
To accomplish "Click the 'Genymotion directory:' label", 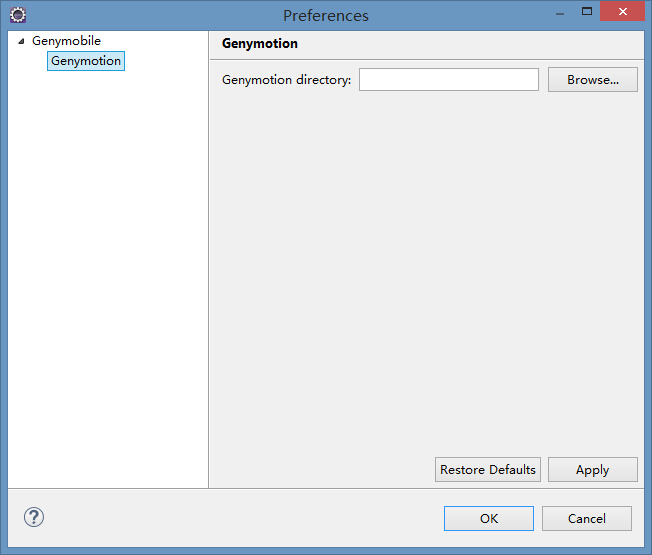I will 286,79.
